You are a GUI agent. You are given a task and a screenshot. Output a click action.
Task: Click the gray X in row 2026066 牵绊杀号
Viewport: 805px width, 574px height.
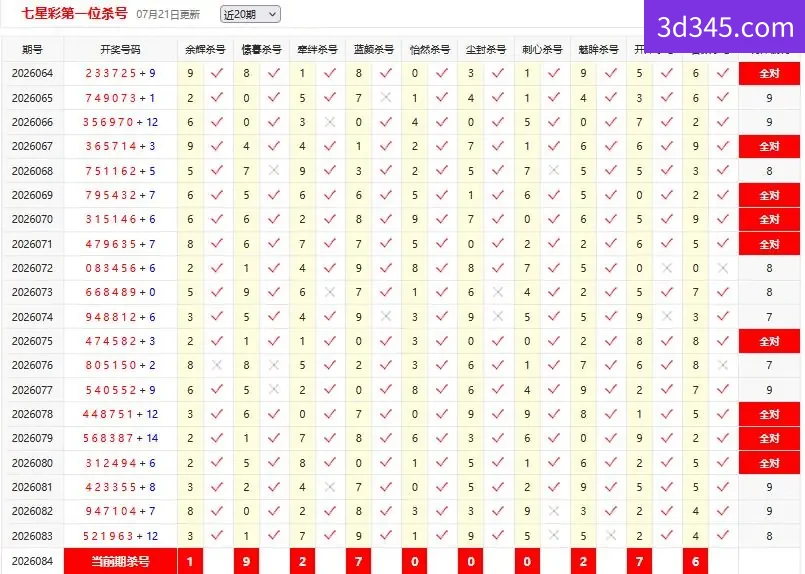point(330,122)
